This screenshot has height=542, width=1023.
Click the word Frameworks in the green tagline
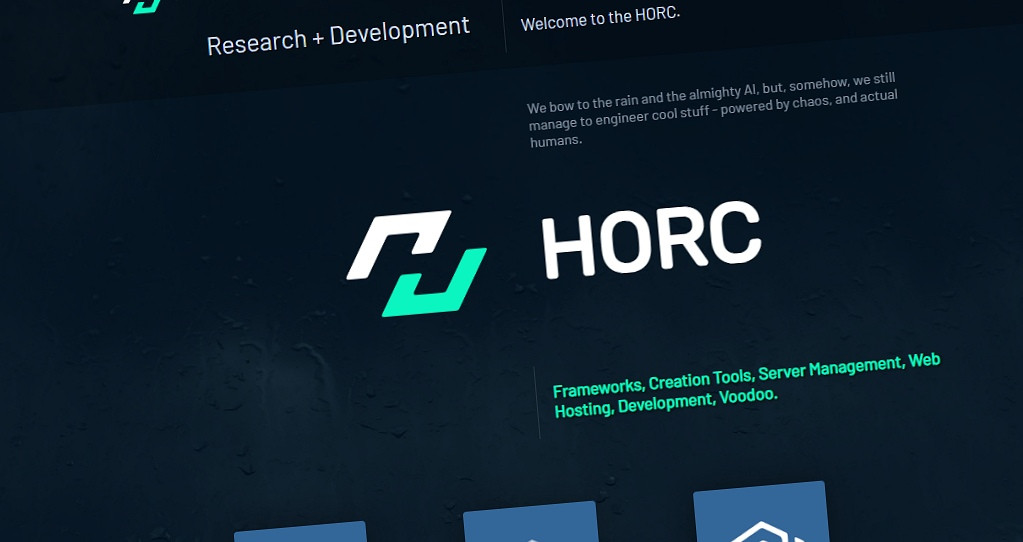(x=598, y=386)
